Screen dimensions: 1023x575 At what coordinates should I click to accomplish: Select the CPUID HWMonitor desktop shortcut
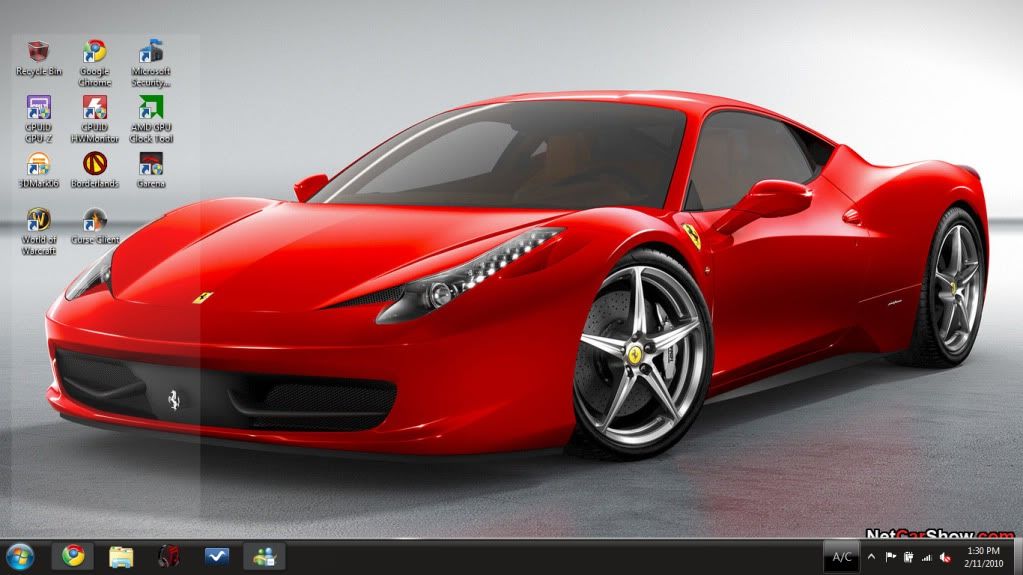tap(95, 119)
